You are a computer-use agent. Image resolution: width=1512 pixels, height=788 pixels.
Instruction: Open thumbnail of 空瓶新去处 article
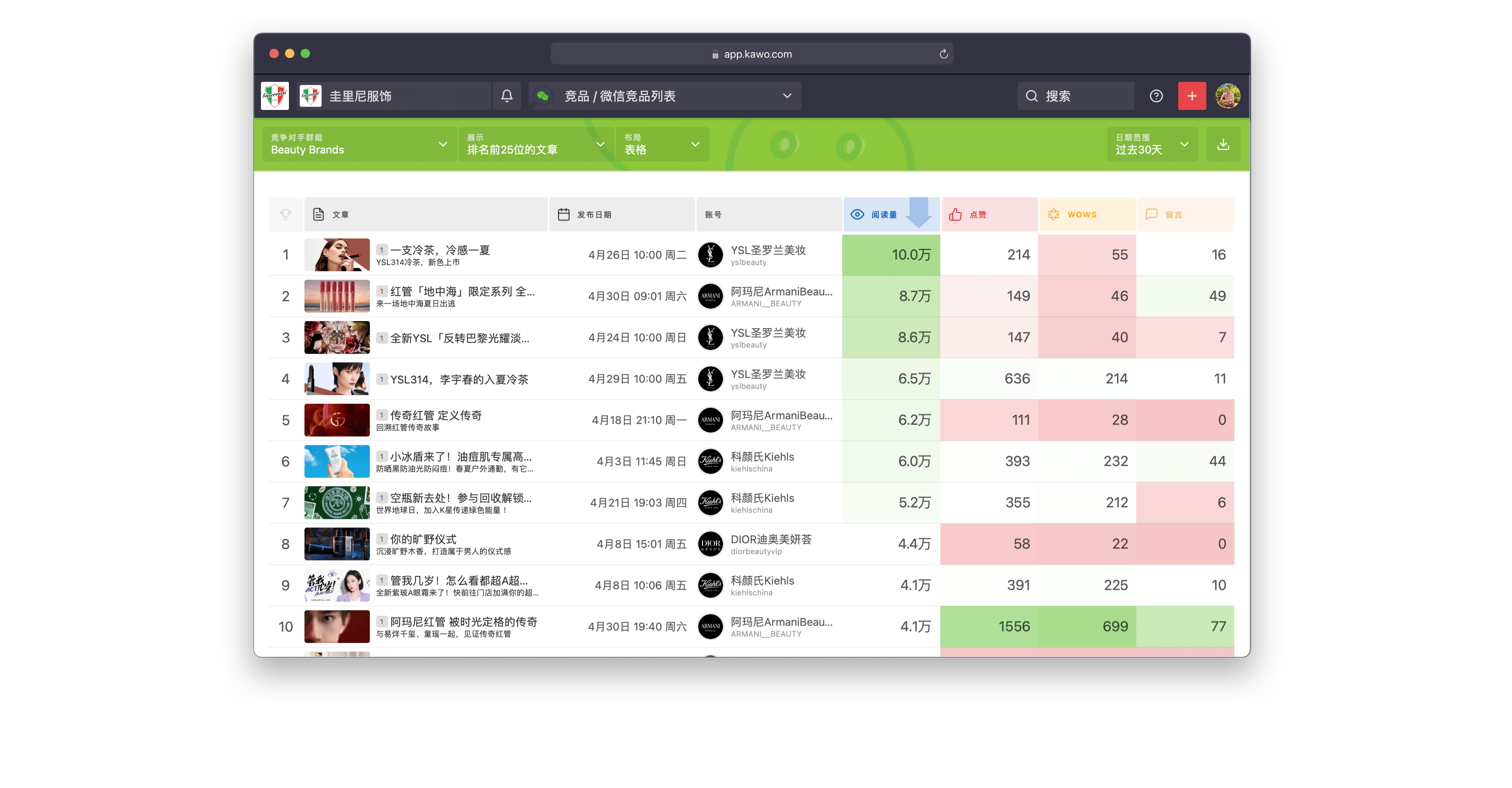337,503
